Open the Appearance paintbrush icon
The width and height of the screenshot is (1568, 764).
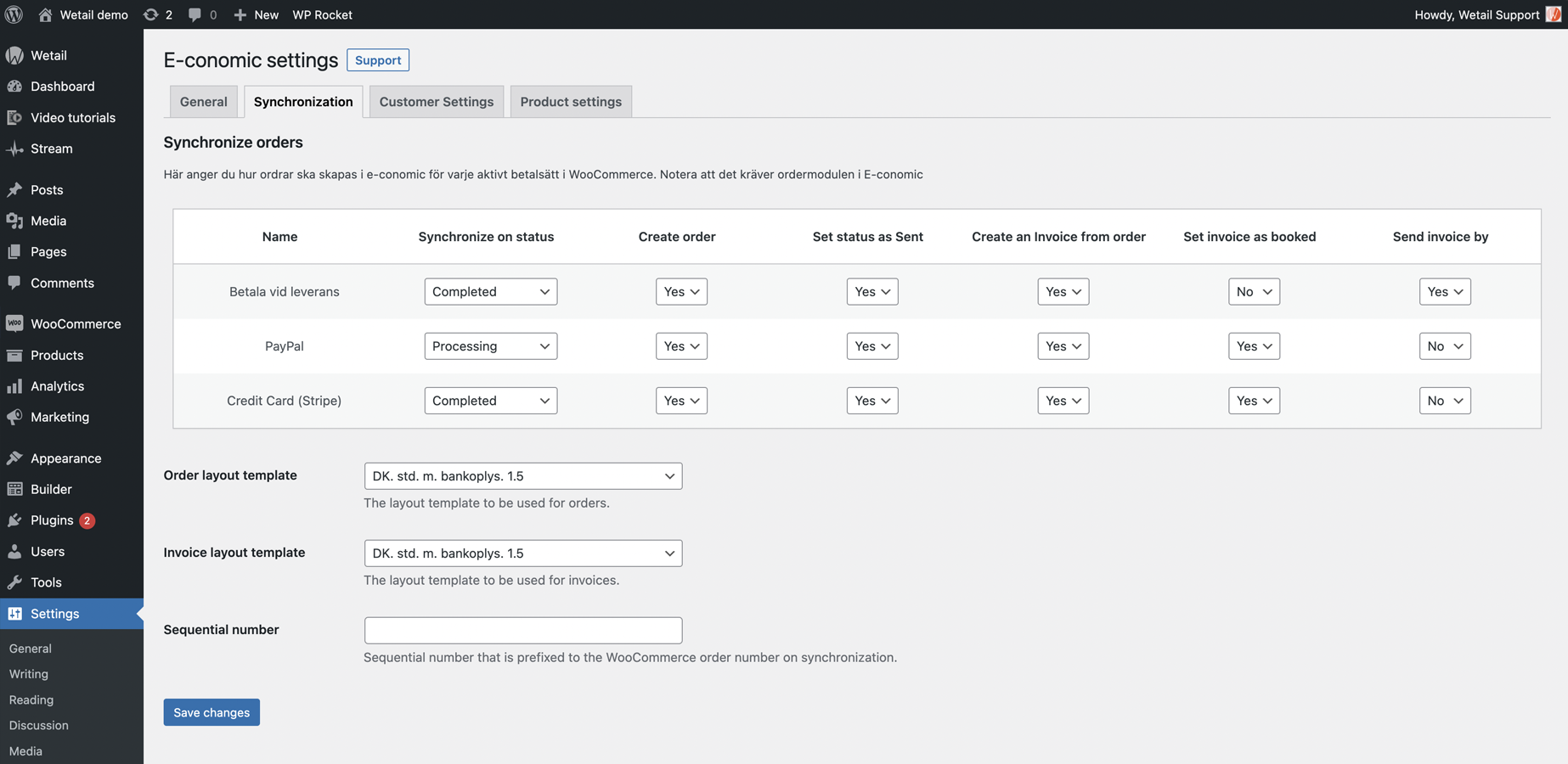point(14,458)
